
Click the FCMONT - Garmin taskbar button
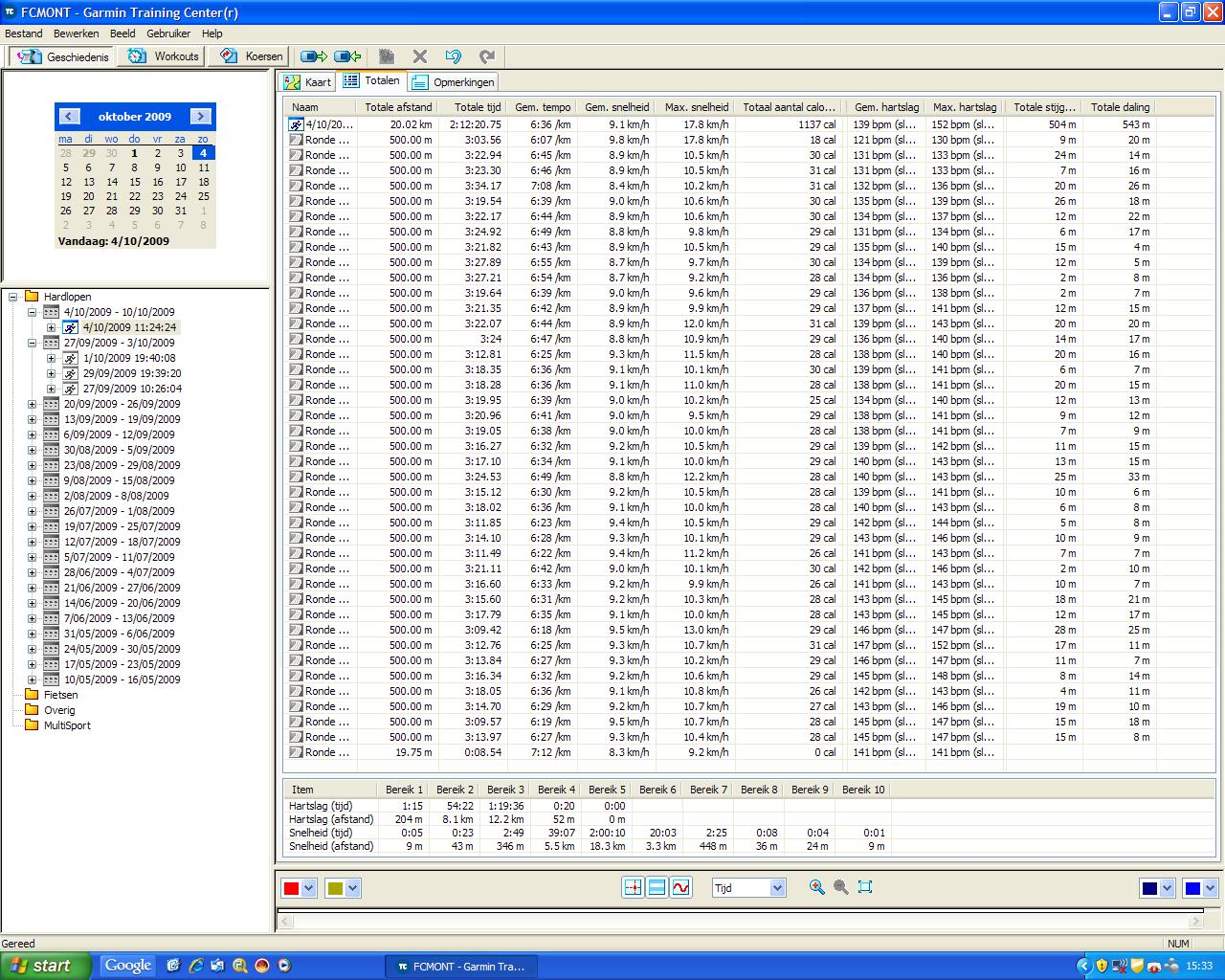(463, 967)
